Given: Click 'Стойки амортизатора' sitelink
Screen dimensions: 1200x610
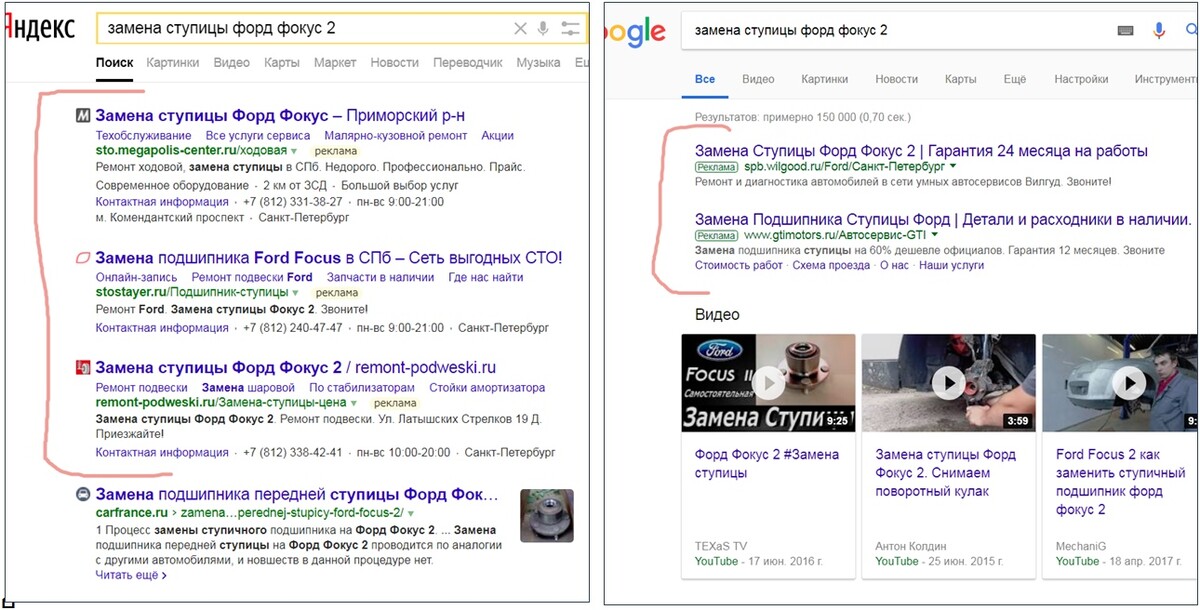Looking at the screenshot, I should coord(487,387).
